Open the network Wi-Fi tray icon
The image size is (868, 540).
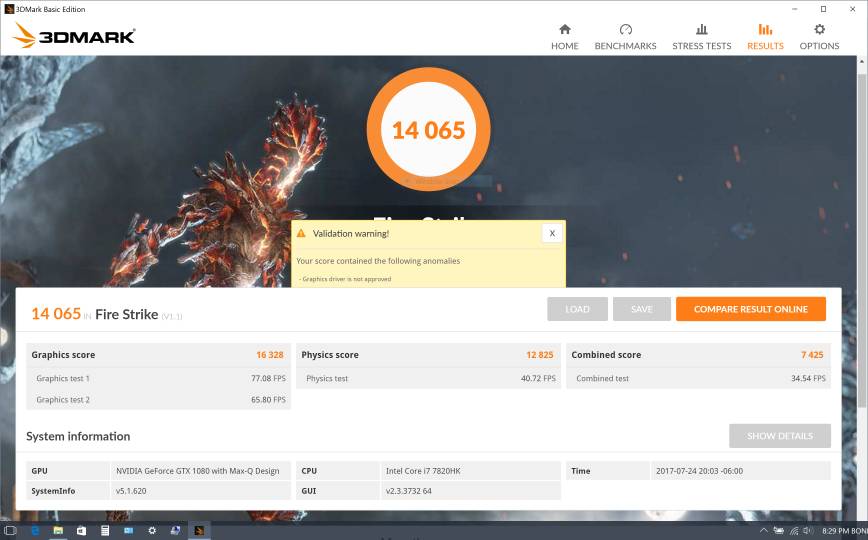pyautogui.click(x=794, y=531)
